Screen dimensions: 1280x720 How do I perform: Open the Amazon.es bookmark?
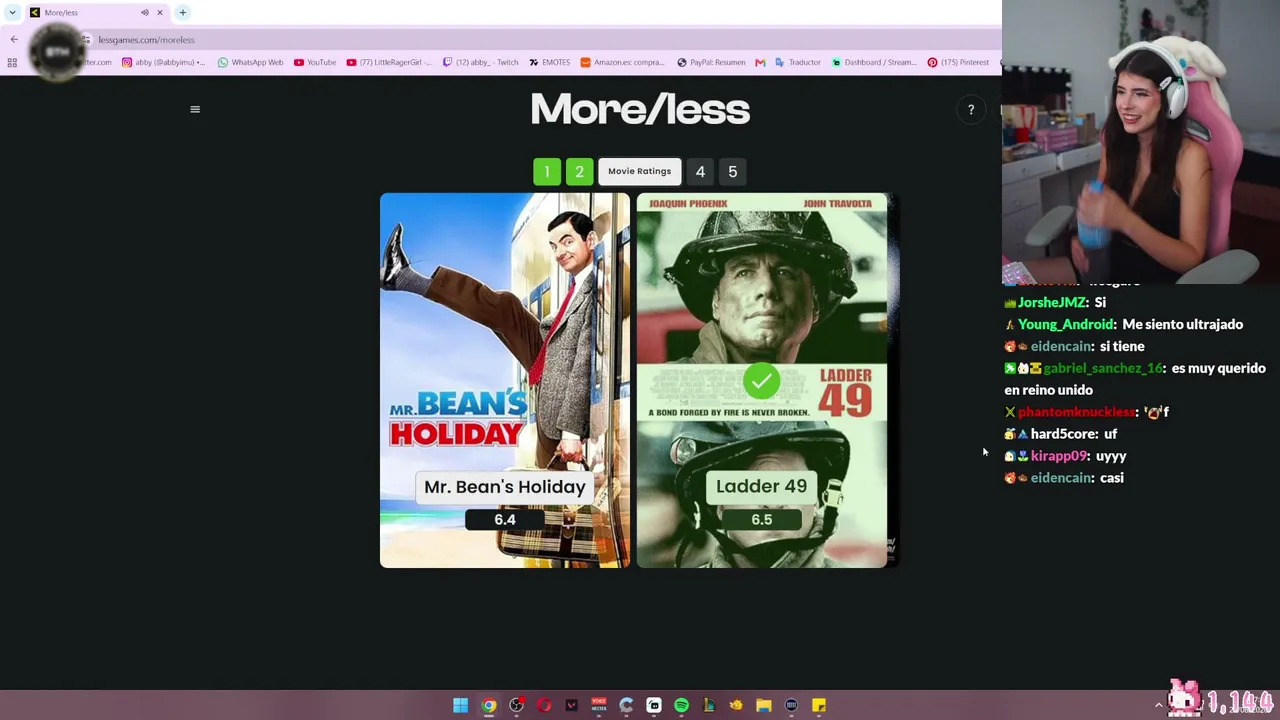[x=622, y=62]
